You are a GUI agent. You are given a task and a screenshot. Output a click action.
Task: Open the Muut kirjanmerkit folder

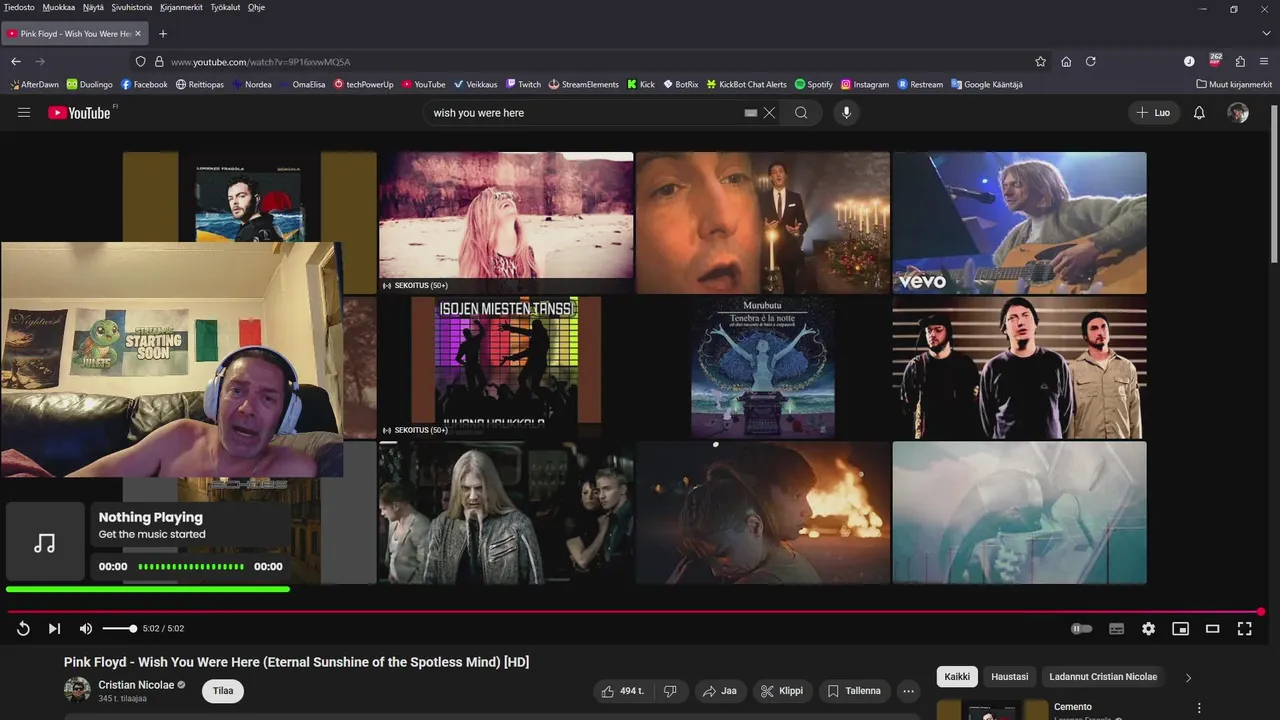(1234, 85)
